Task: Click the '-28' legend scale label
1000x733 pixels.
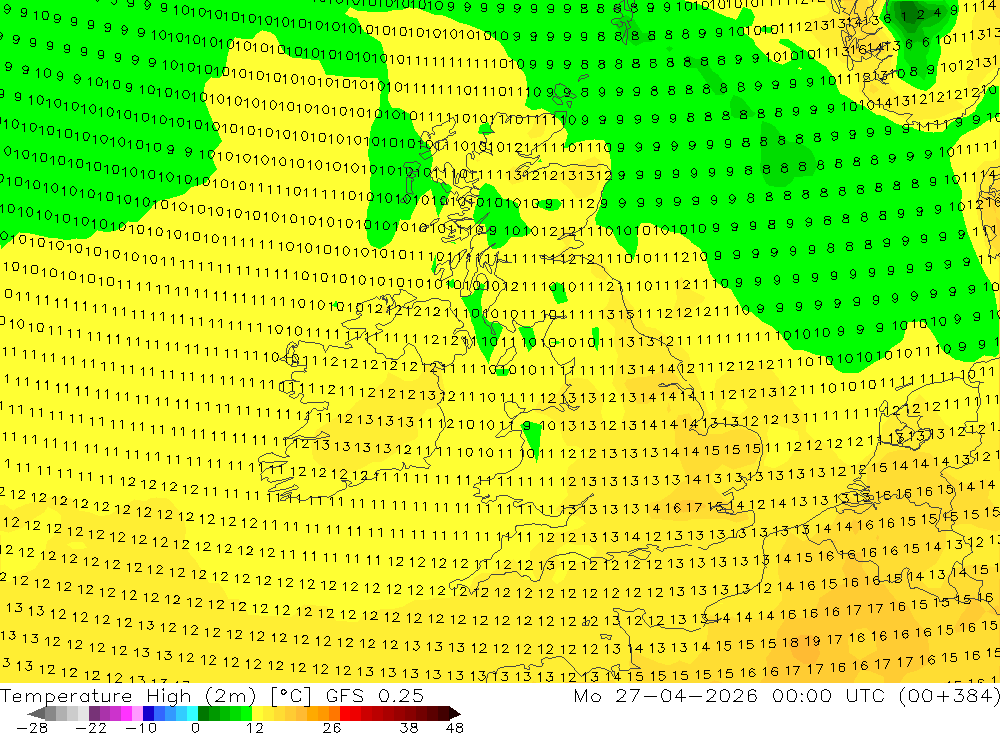Action: pos(32,727)
